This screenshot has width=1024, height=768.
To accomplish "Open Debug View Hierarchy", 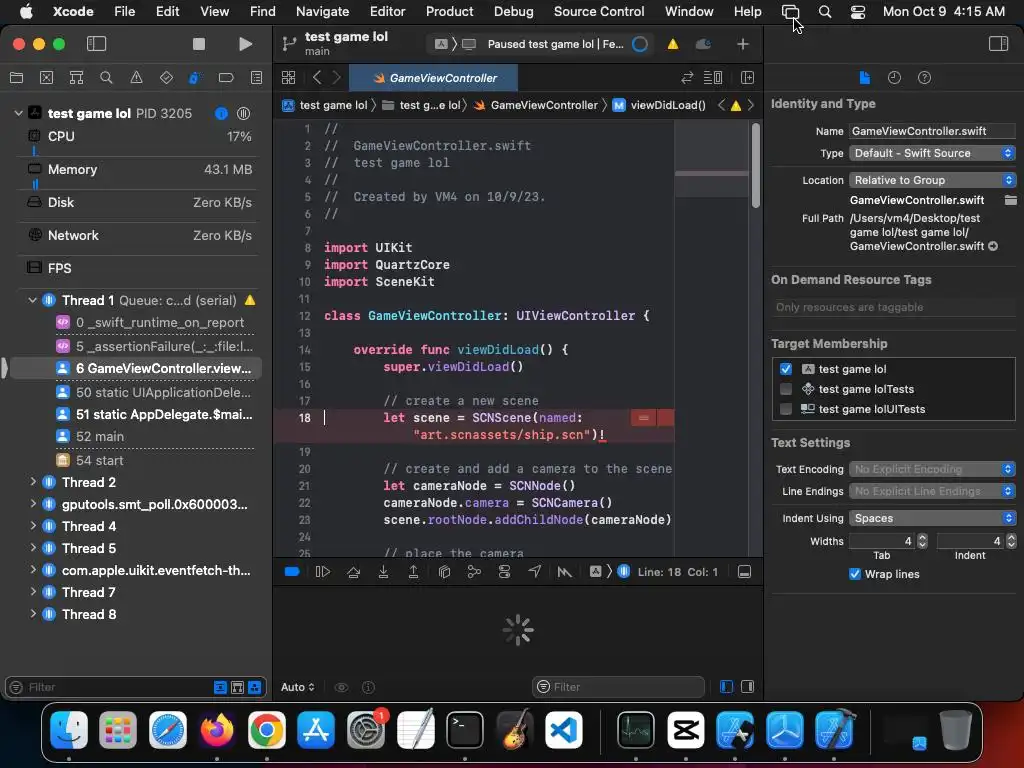I will (444, 572).
